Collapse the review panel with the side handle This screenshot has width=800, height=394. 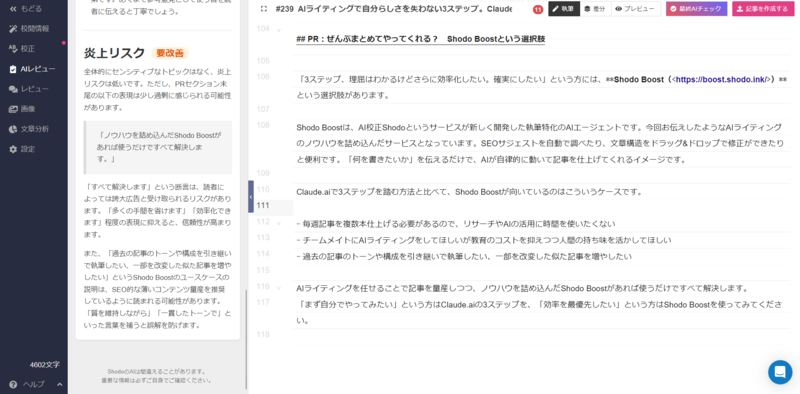[251, 196]
